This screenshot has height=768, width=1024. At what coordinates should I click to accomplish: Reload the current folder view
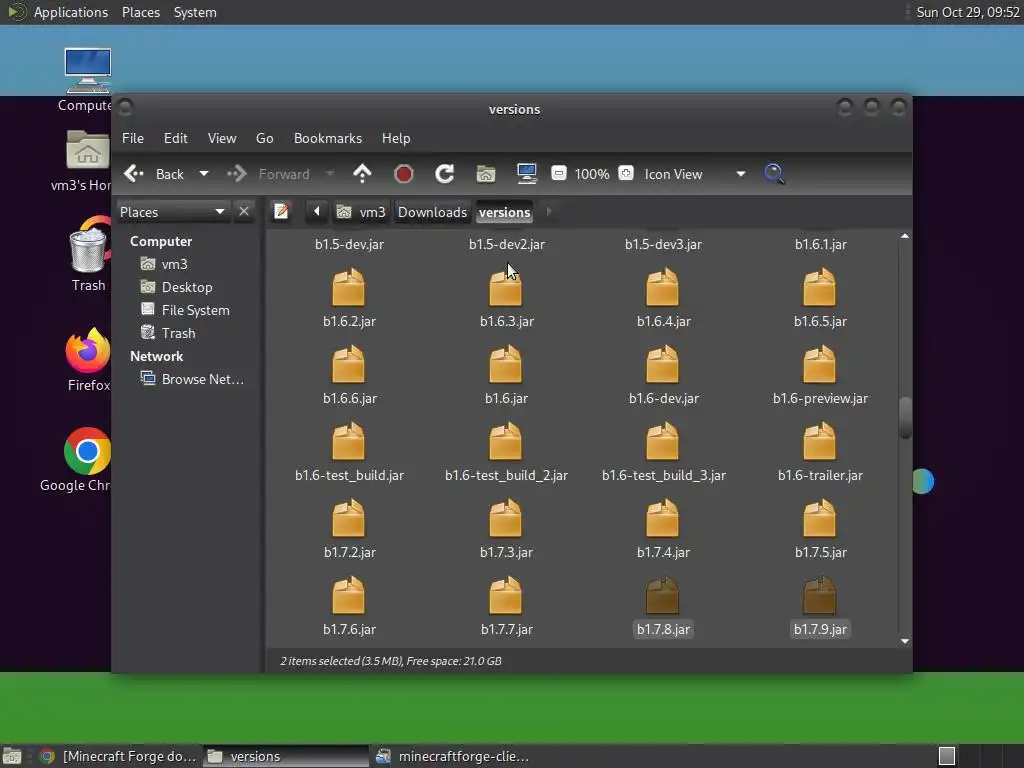[445, 174]
